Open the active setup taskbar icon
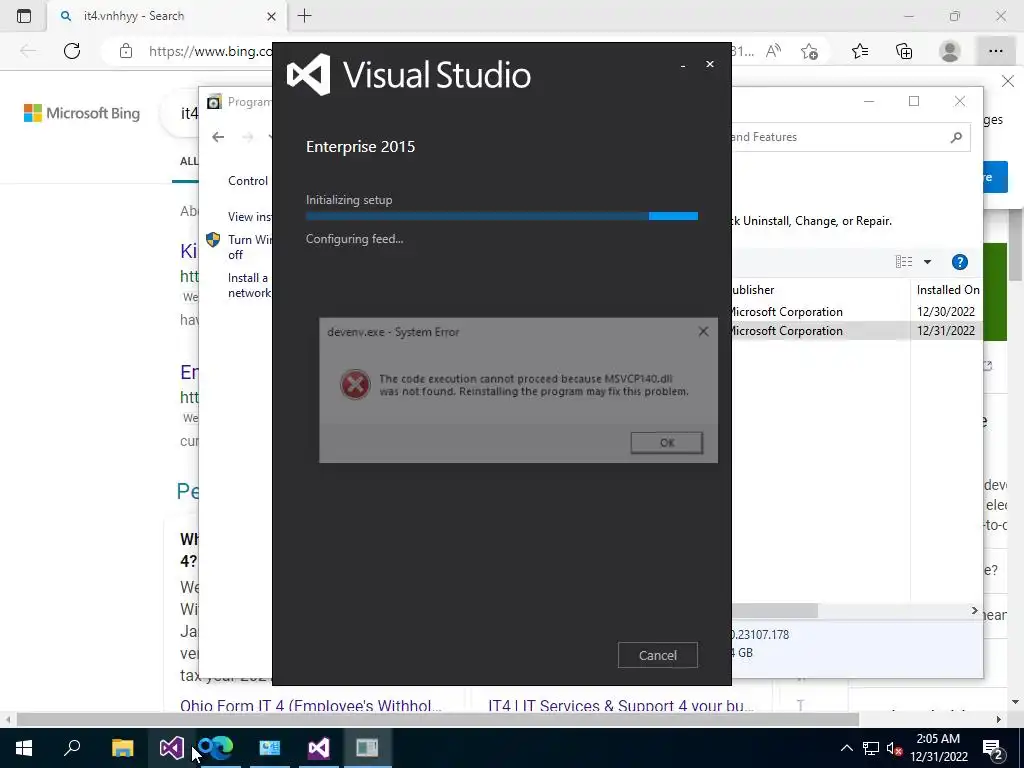The height and width of the screenshot is (768, 1024). click(x=368, y=748)
